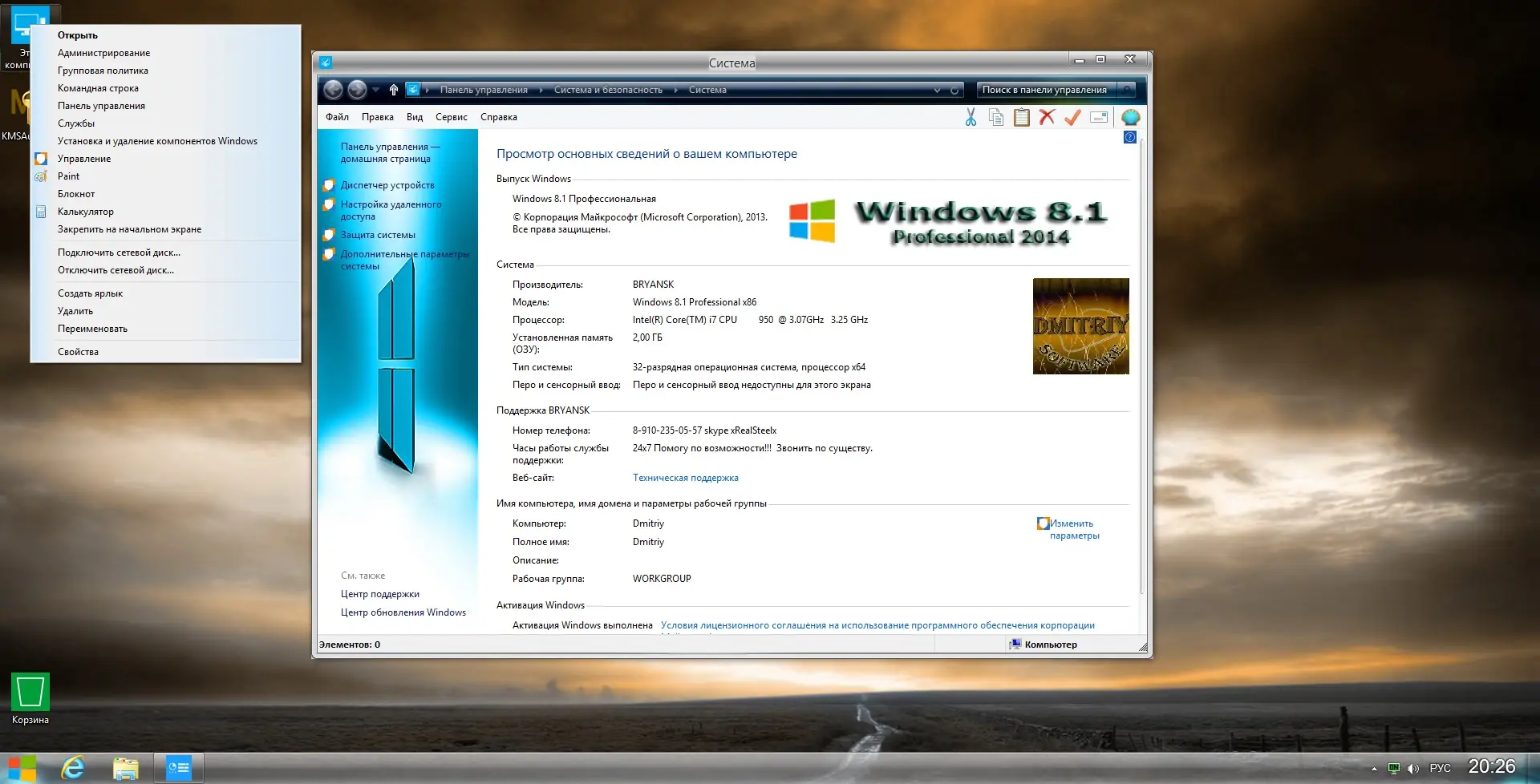The height and width of the screenshot is (784, 1540).
Task: Open the Recycle Bin (Корзина) desktop icon
Action: coord(30,698)
